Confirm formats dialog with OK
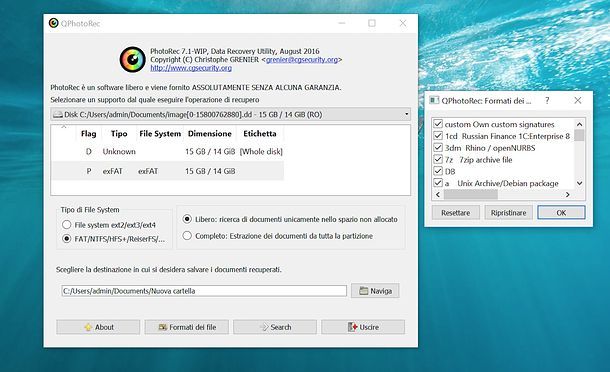Screen dimensions: 610x372 [x=561, y=212]
